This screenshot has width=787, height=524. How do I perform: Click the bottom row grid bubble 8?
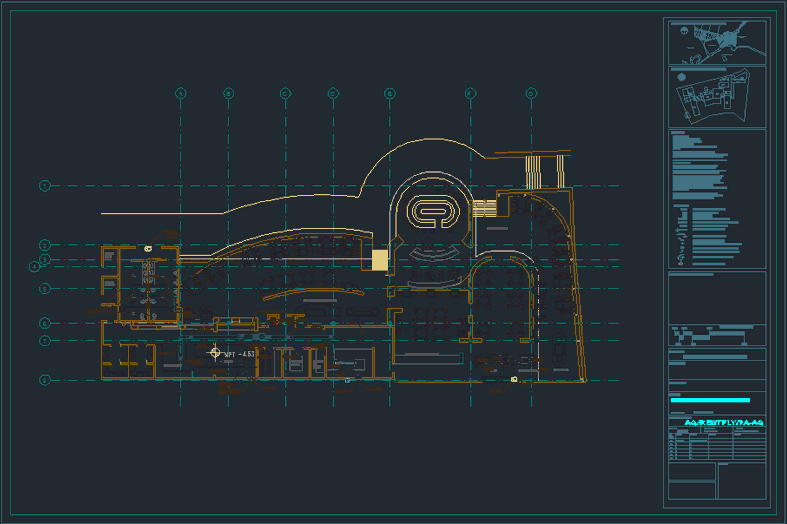[x=45, y=380]
